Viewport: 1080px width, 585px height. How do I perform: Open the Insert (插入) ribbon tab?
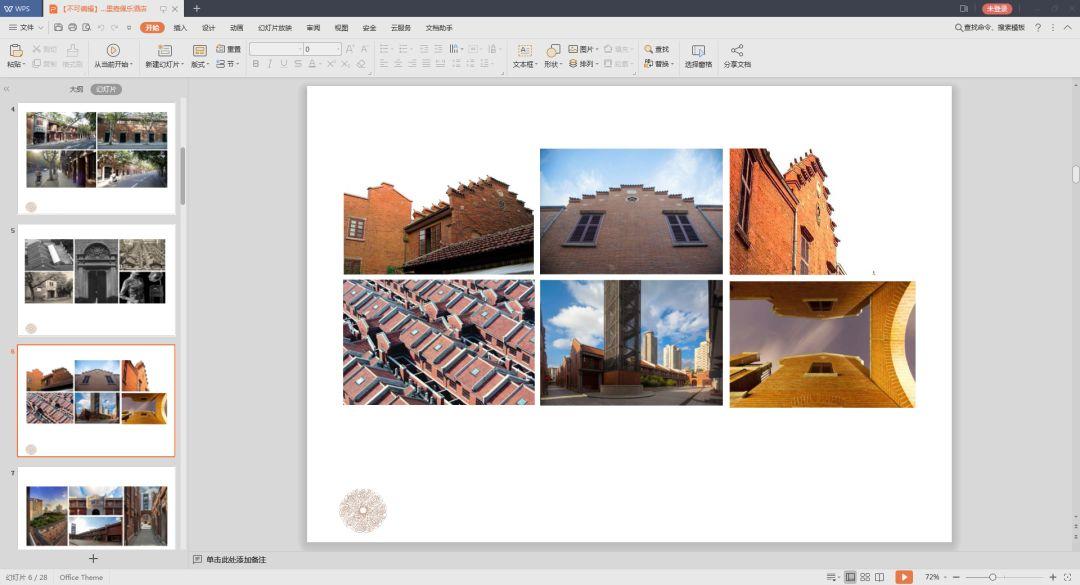click(x=180, y=28)
